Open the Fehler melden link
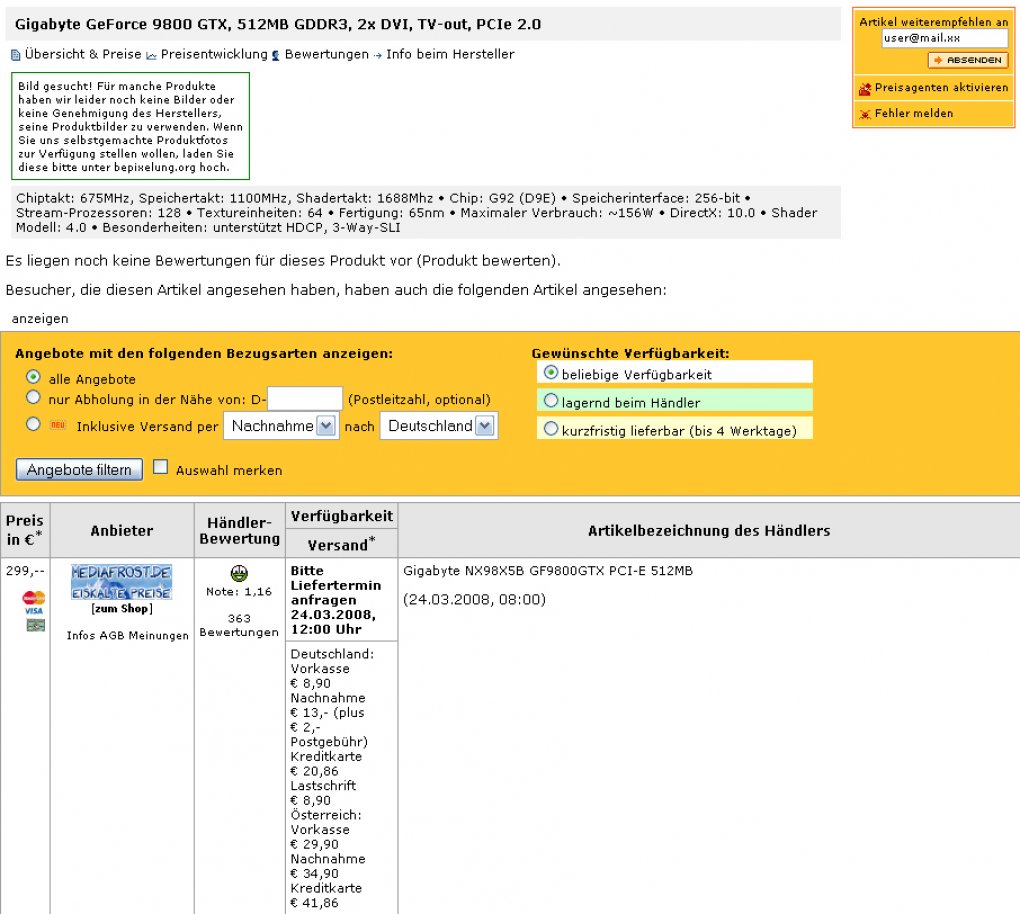This screenshot has width=1020, height=914. click(914, 113)
